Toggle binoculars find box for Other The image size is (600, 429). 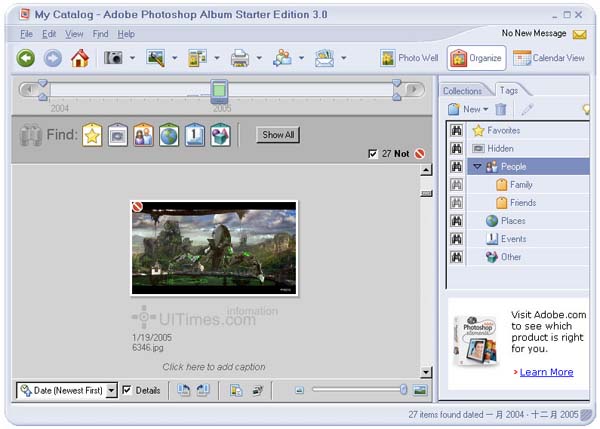pyautogui.click(x=456, y=257)
